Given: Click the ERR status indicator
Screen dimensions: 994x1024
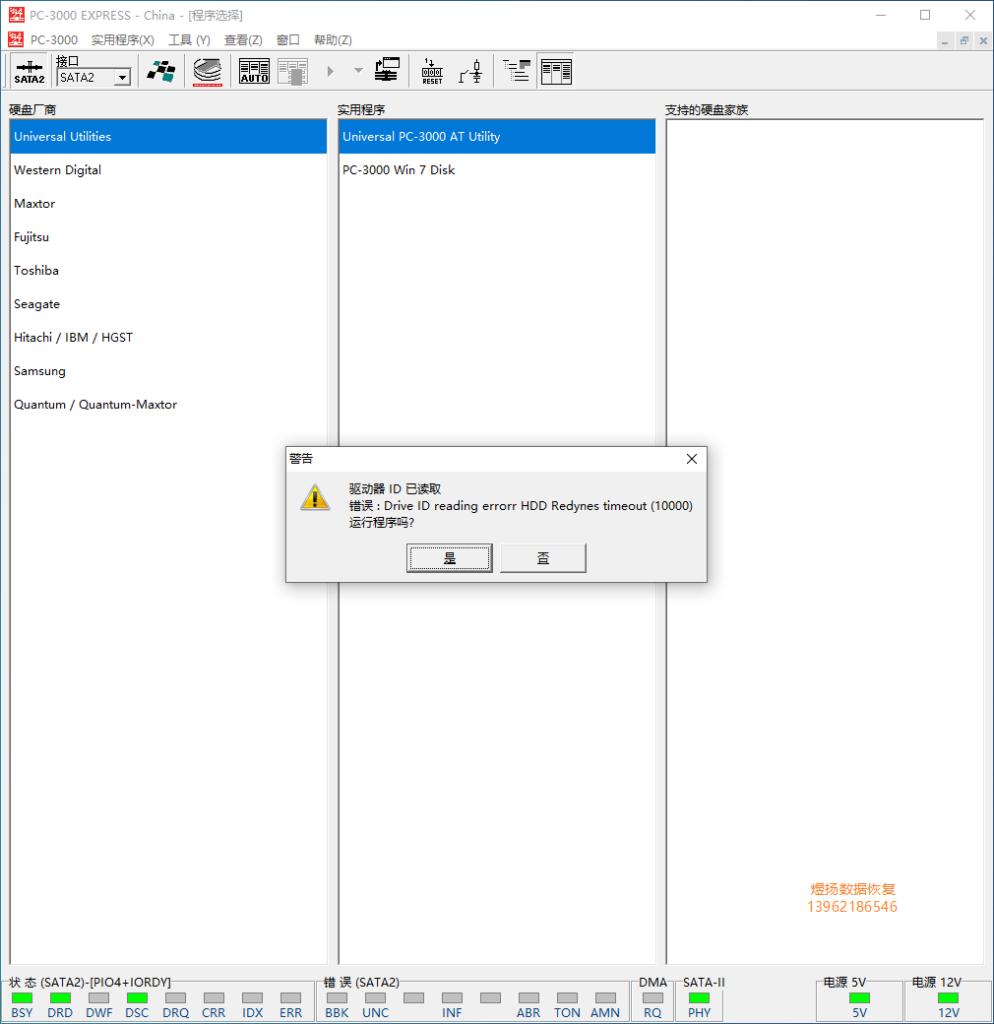Looking at the screenshot, I should click(291, 998).
